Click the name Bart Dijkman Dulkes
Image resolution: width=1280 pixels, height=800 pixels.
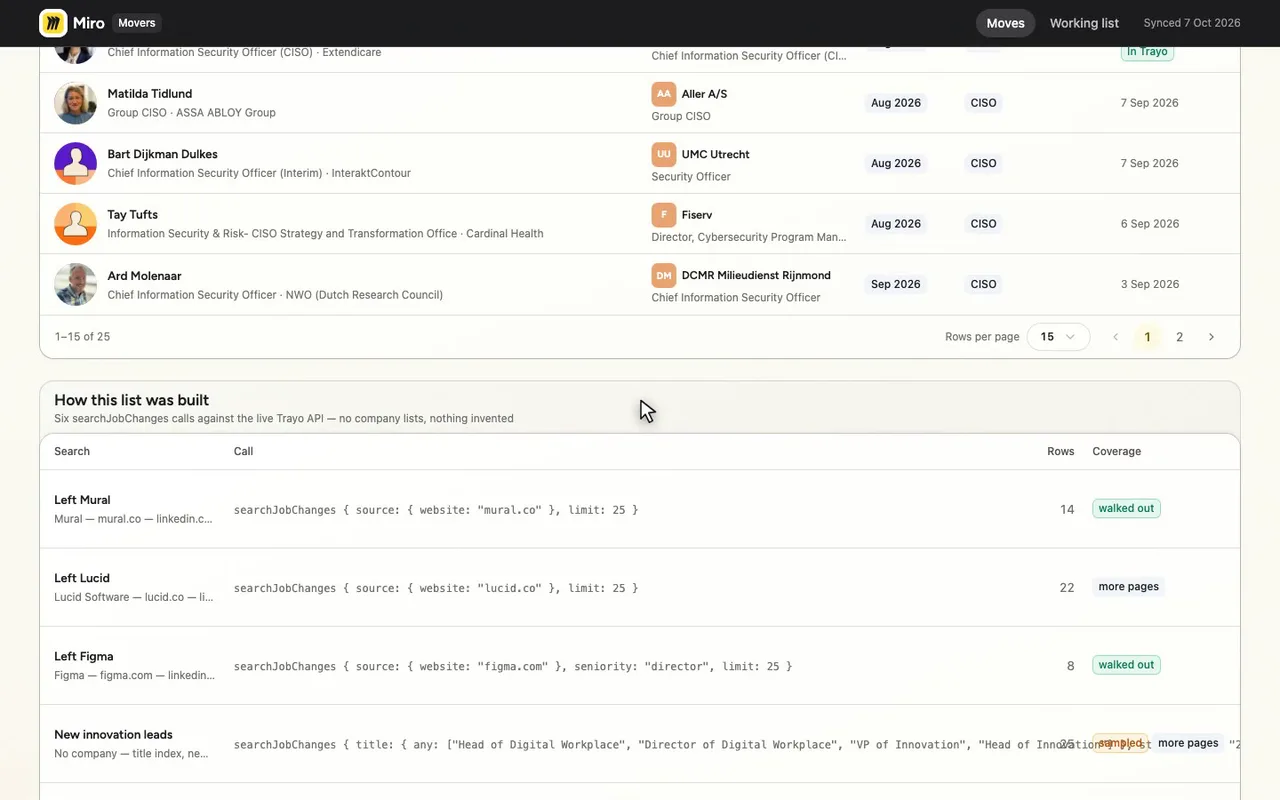point(162,154)
